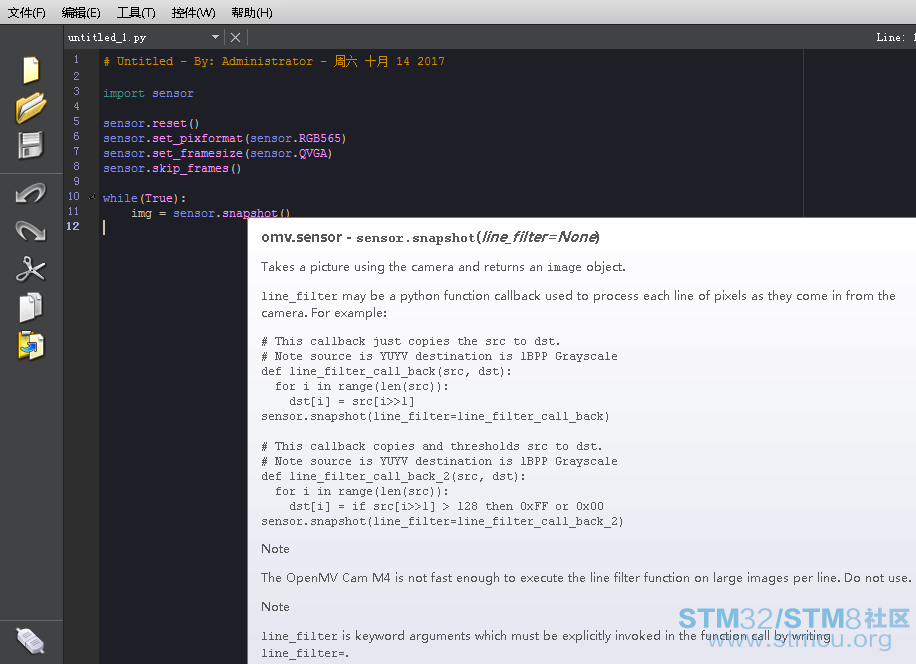This screenshot has width=916, height=664.
Task: Open the 编辑(E) menu
Action: click(81, 13)
